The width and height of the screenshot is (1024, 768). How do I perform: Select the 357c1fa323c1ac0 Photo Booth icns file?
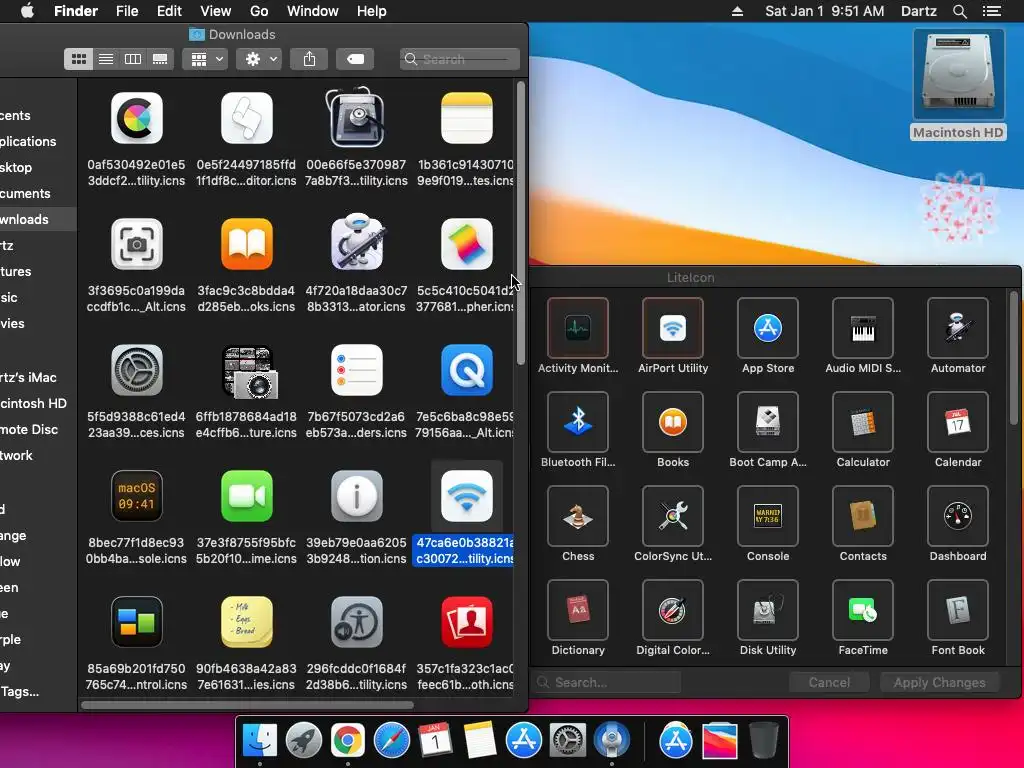(466, 622)
